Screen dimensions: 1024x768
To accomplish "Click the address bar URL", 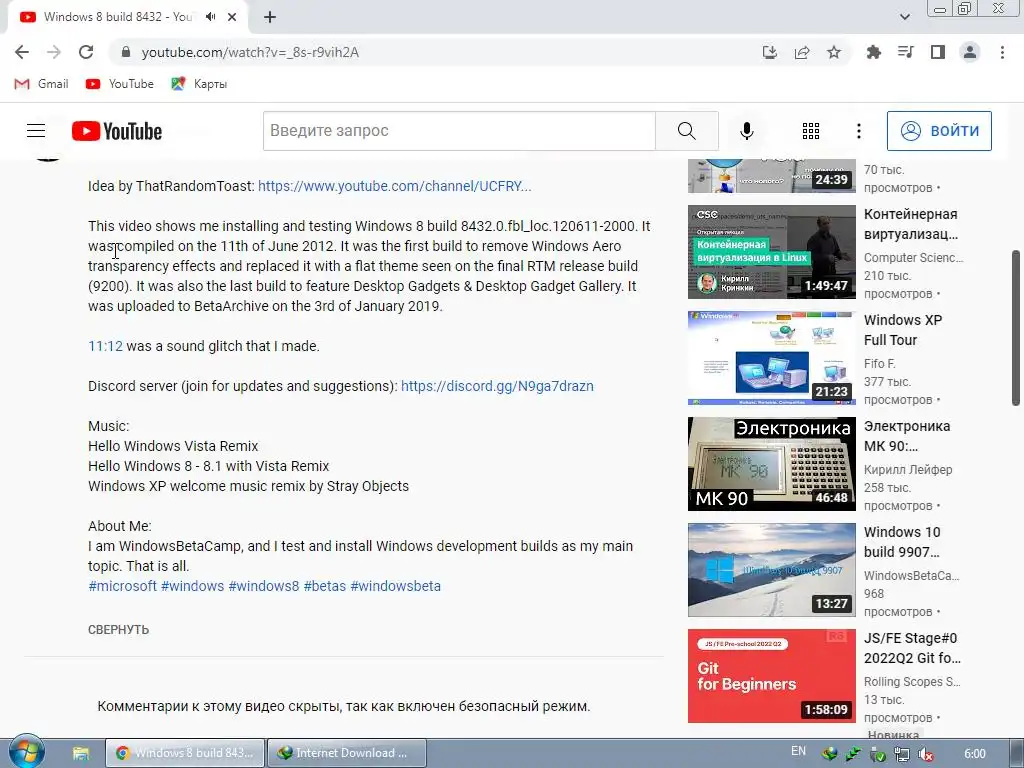I will click(250, 52).
